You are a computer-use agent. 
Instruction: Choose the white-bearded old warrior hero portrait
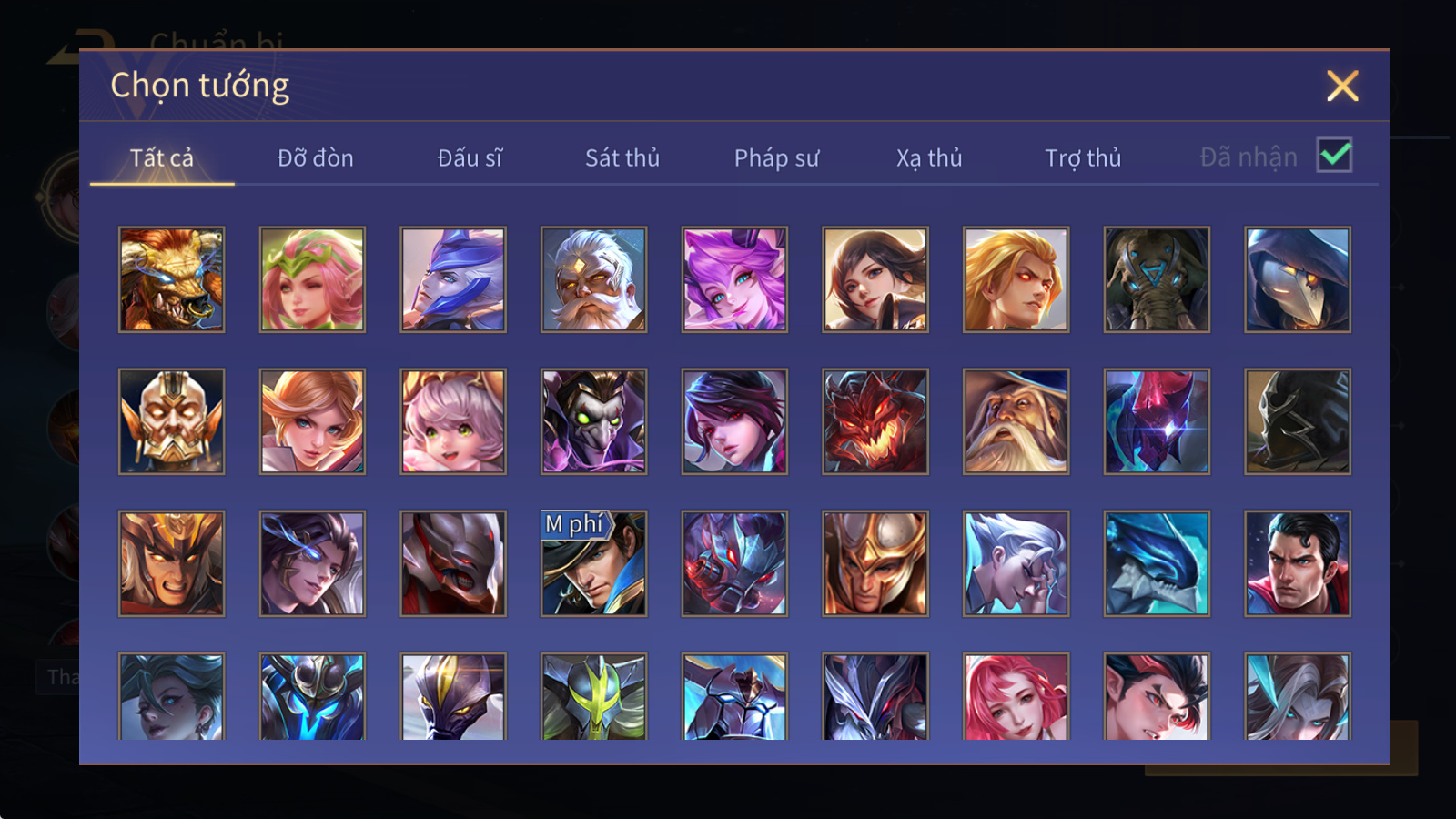point(593,279)
